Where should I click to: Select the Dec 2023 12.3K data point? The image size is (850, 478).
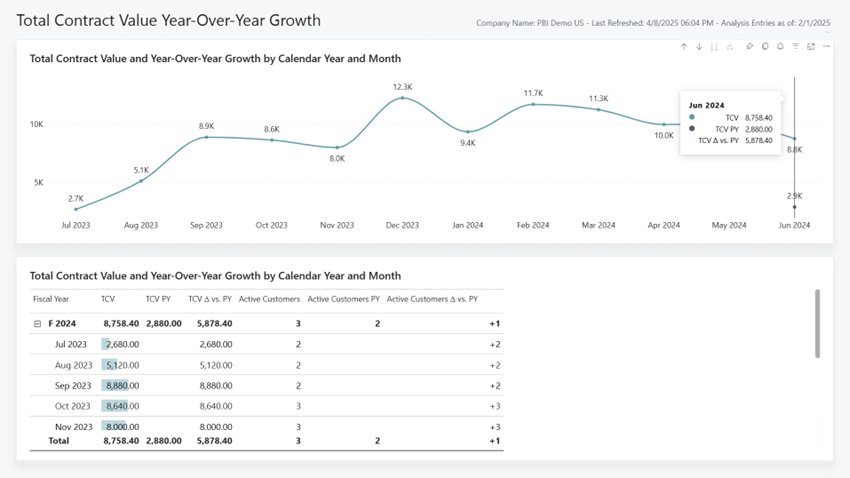(x=402, y=98)
